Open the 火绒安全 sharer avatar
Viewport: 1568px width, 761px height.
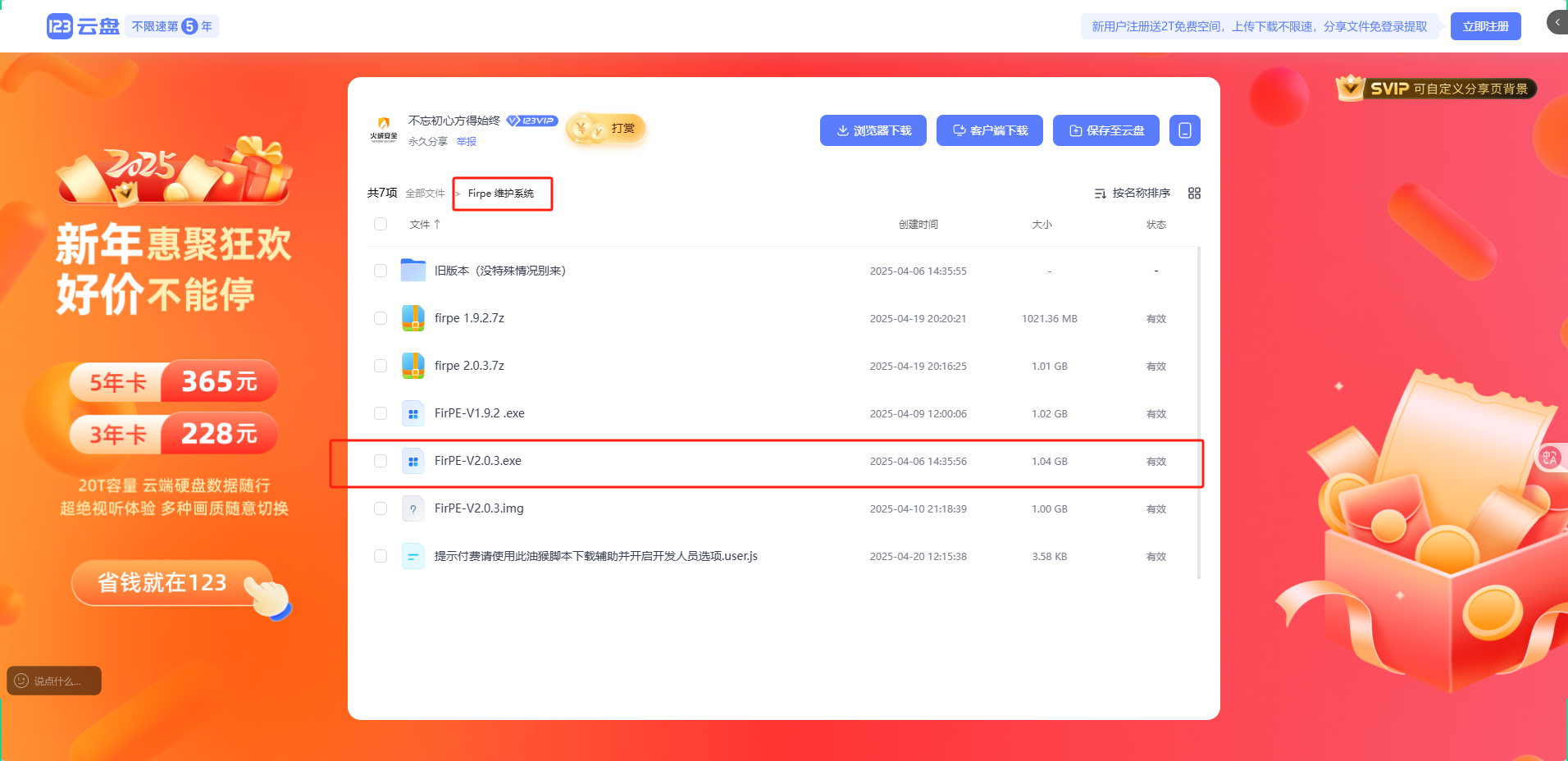click(x=383, y=130)
